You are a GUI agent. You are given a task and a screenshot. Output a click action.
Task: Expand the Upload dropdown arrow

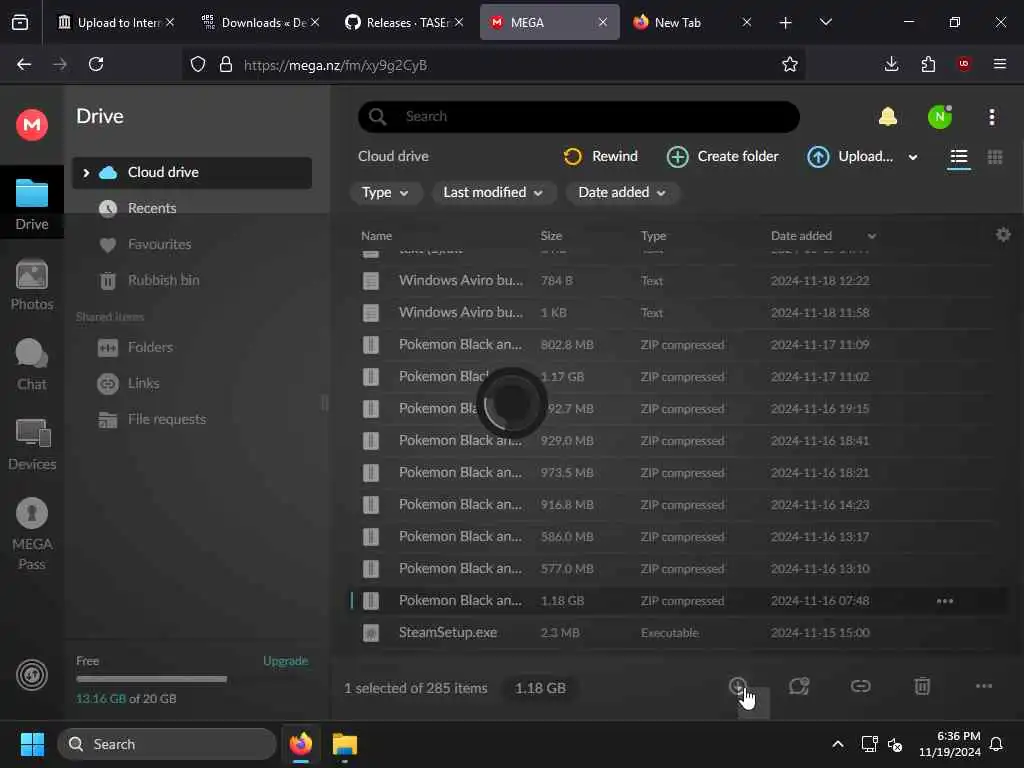(913, 157)
